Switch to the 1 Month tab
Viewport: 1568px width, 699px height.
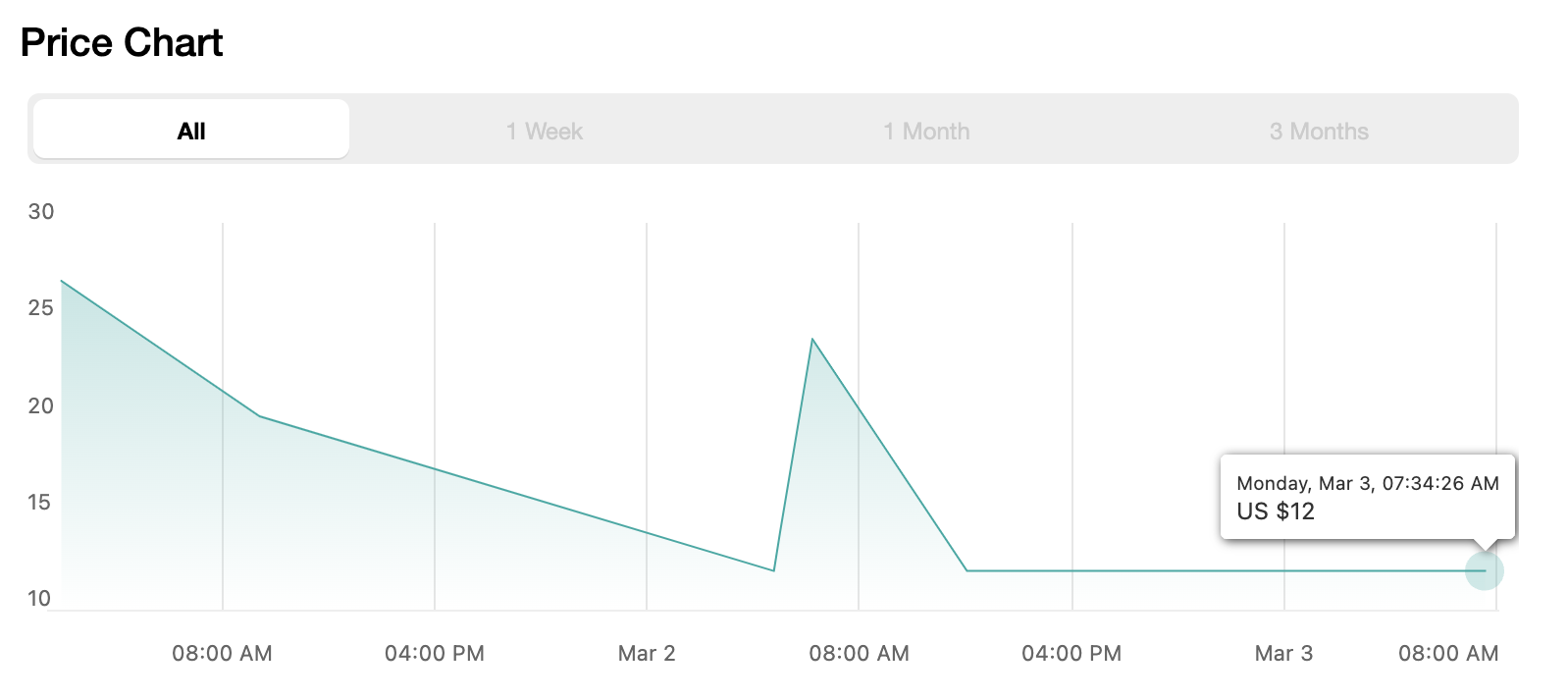coord(926,132)
